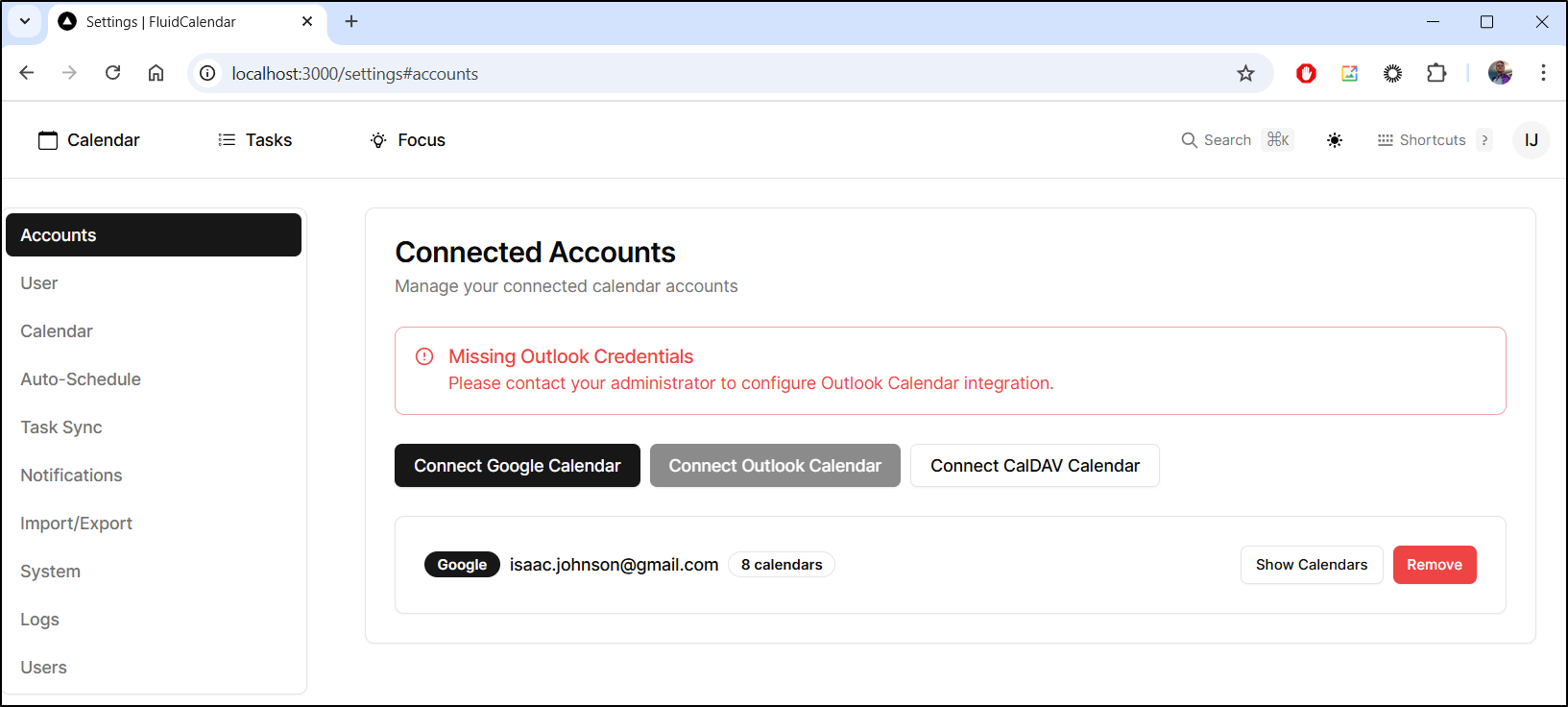Open the Tasks page

(254, 140)
